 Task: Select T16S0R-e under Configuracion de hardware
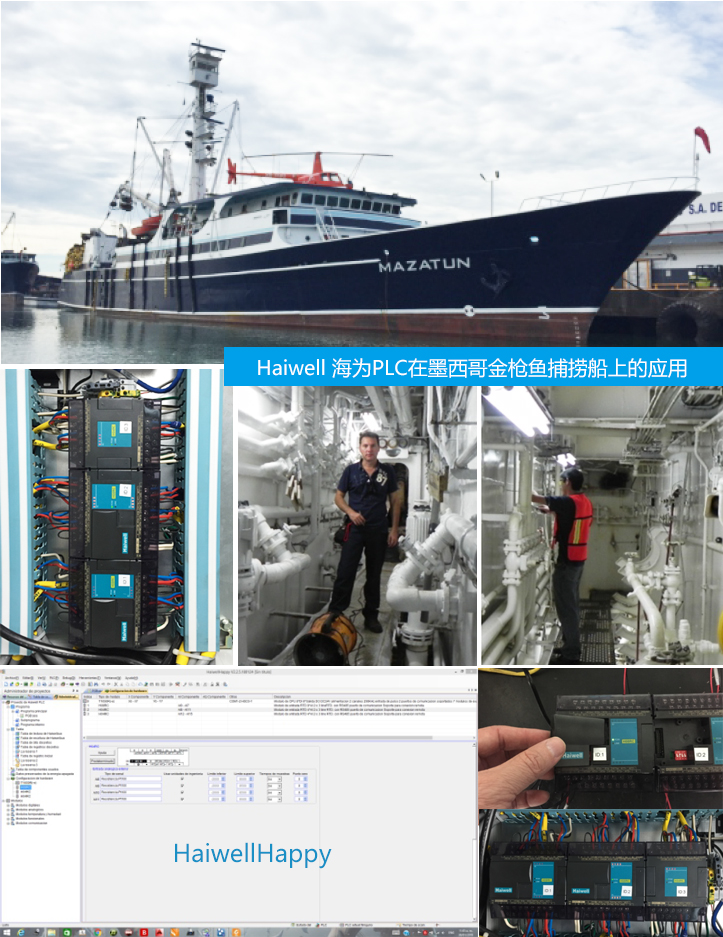27,783
